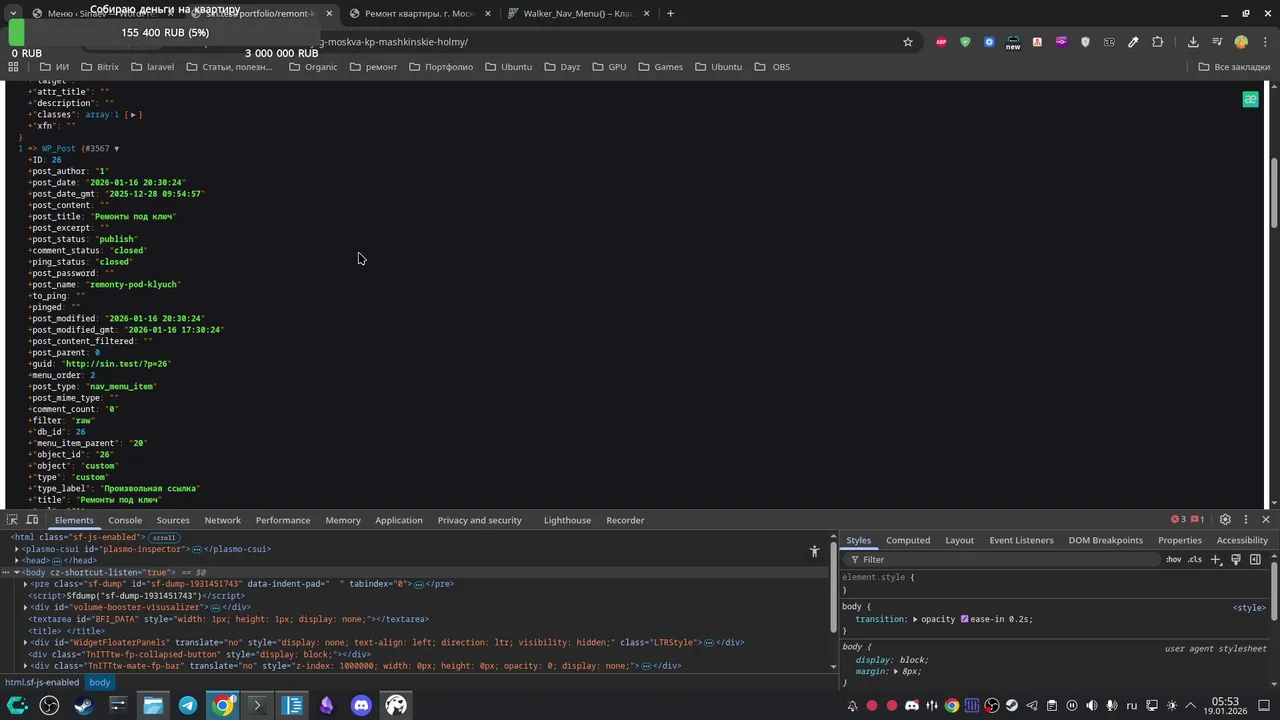The width and height of the screenshot is (1280, 720).
Task: Toggle the :hov element state panel
Action: 1173,560
